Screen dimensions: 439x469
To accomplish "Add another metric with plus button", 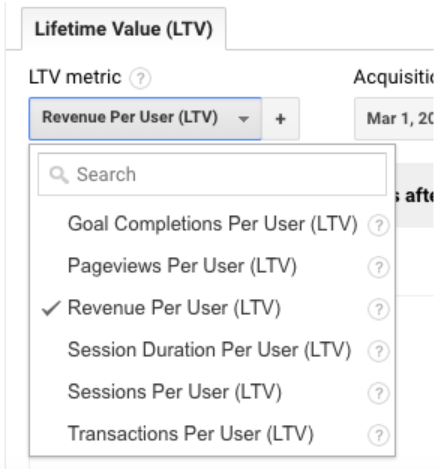I will (280, 119).
